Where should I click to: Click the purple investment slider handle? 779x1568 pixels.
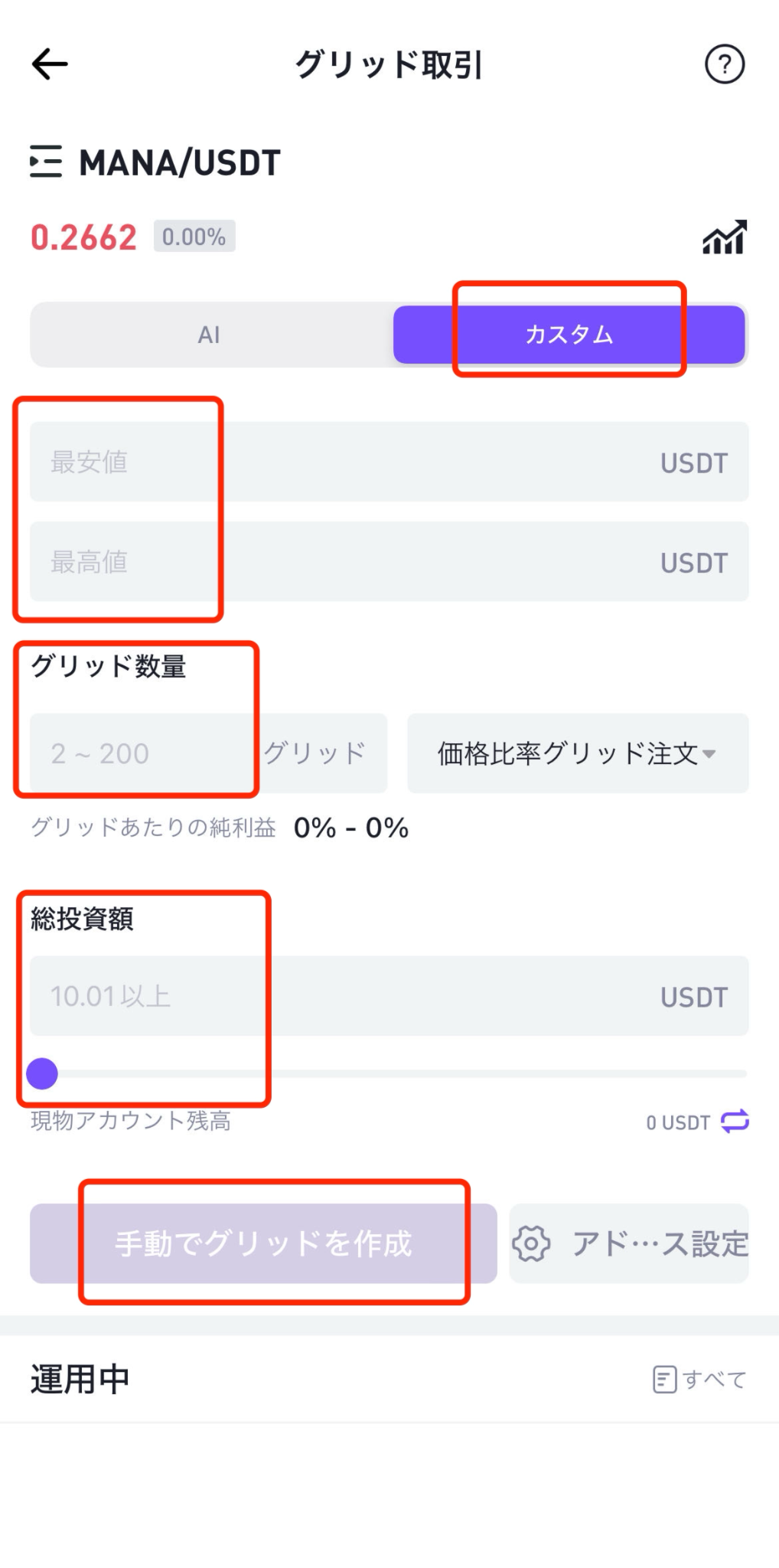coord(42,1073)
